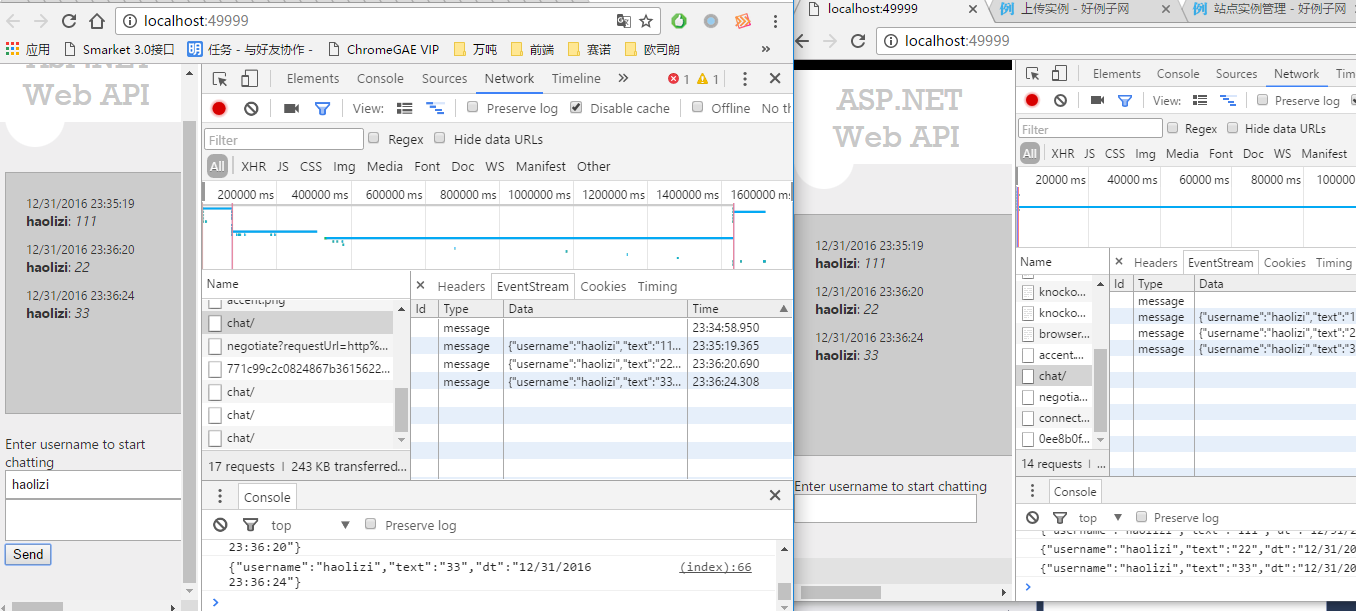
Task: Reload page in right browser window
Action: (858, 41)
